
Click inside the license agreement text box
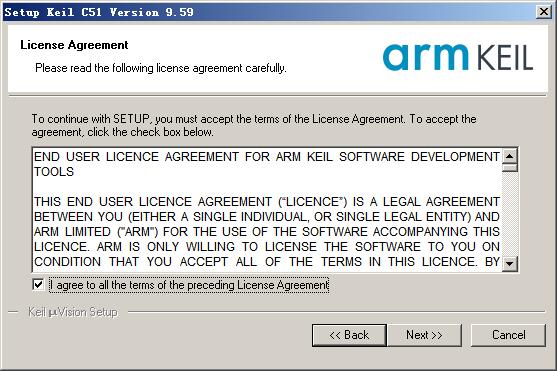point(267,210)
